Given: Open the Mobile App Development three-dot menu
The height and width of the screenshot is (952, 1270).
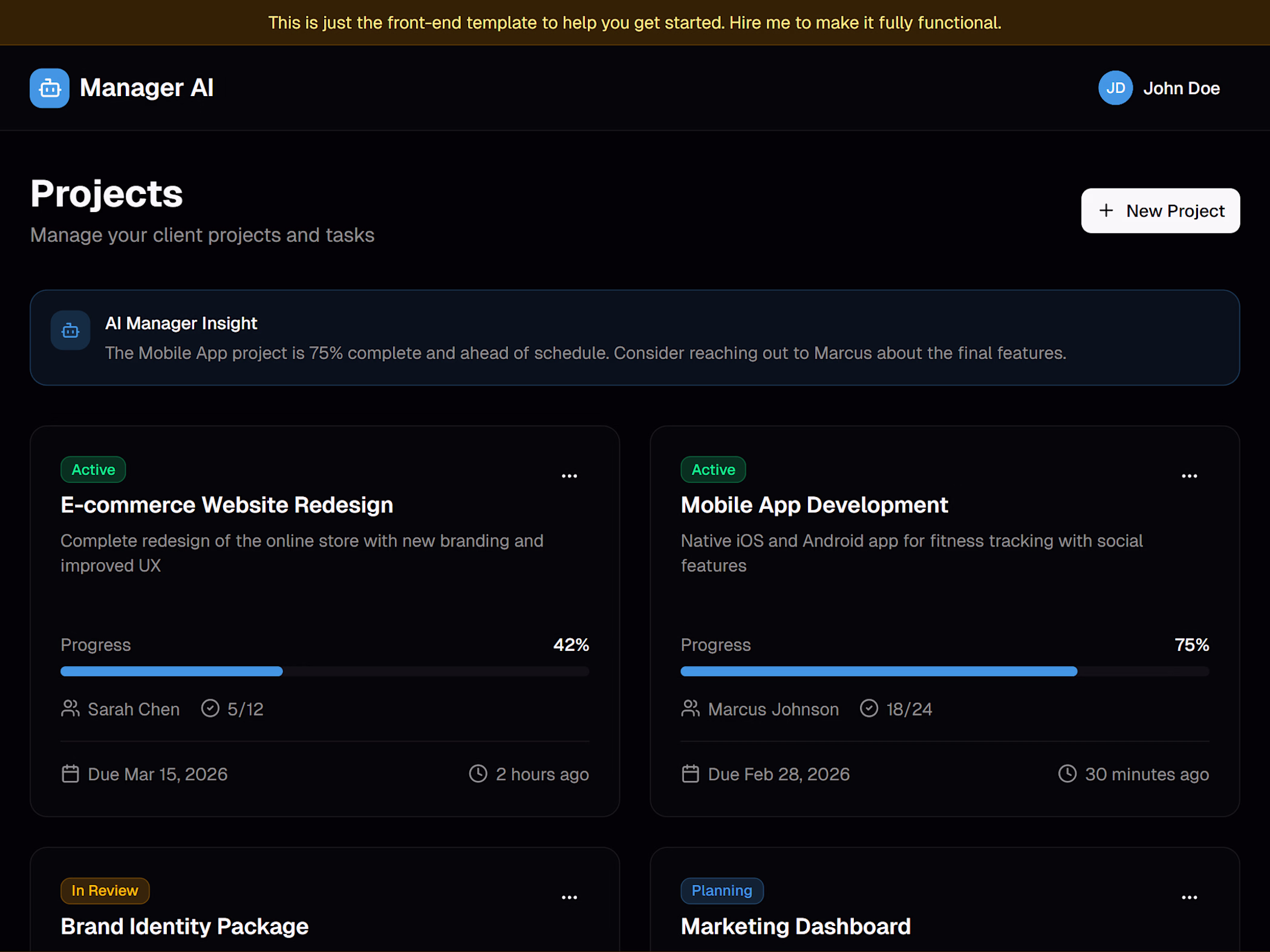Looking at the screenshot, I should [1189, 476].
